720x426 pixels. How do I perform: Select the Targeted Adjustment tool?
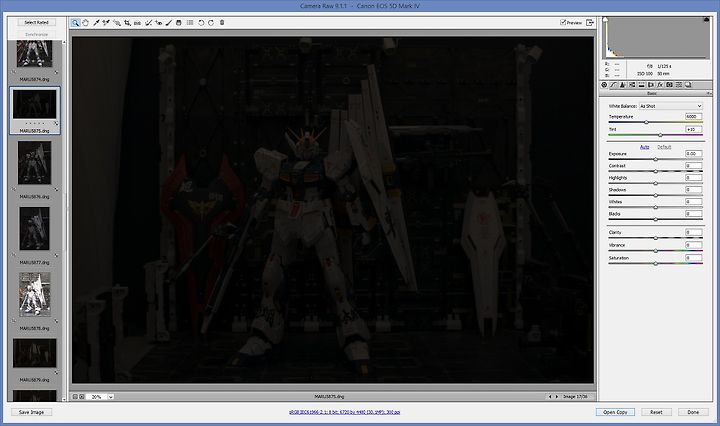(x=117, y=22)
